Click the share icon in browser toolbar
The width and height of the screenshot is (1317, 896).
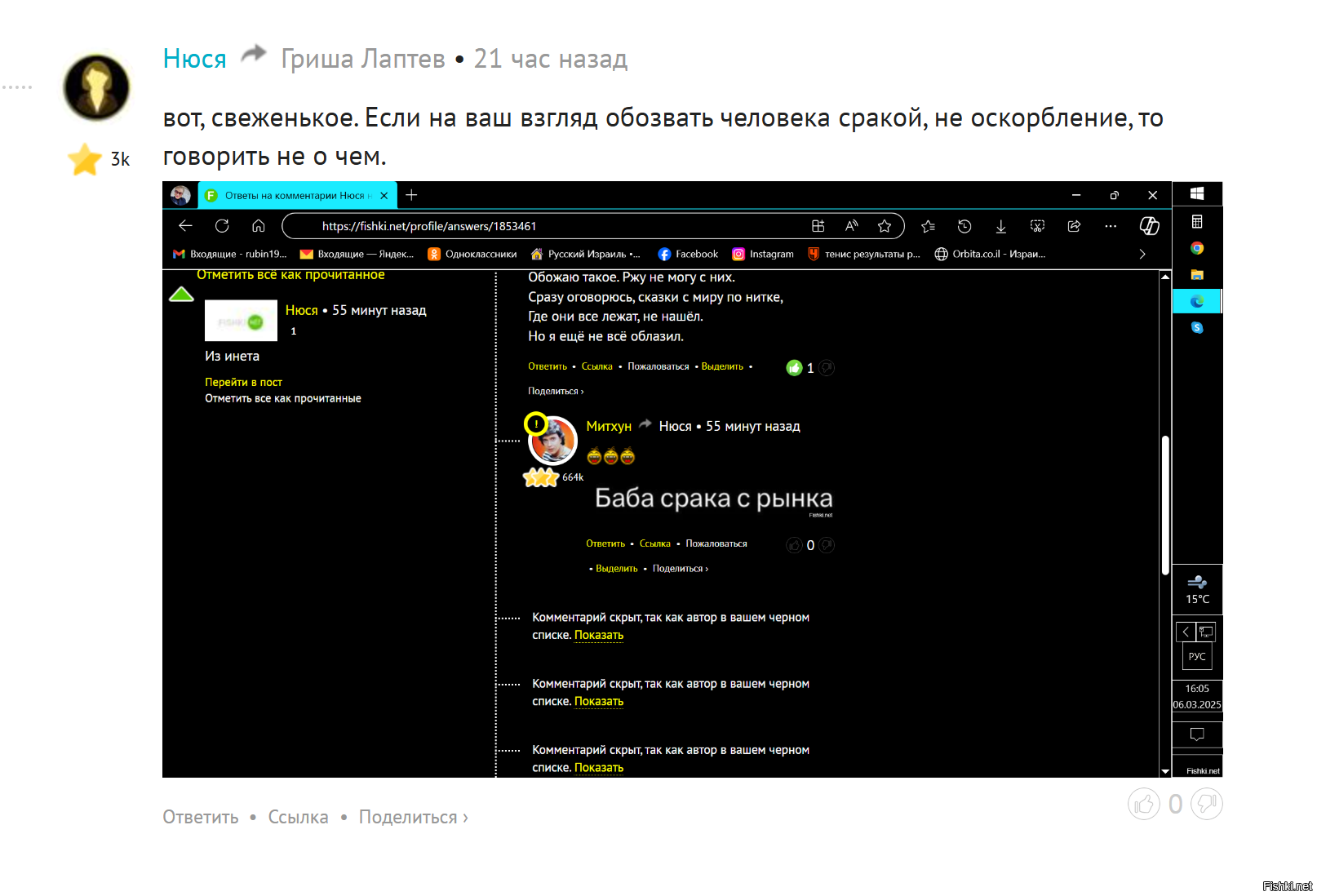tap(1074, 226)
